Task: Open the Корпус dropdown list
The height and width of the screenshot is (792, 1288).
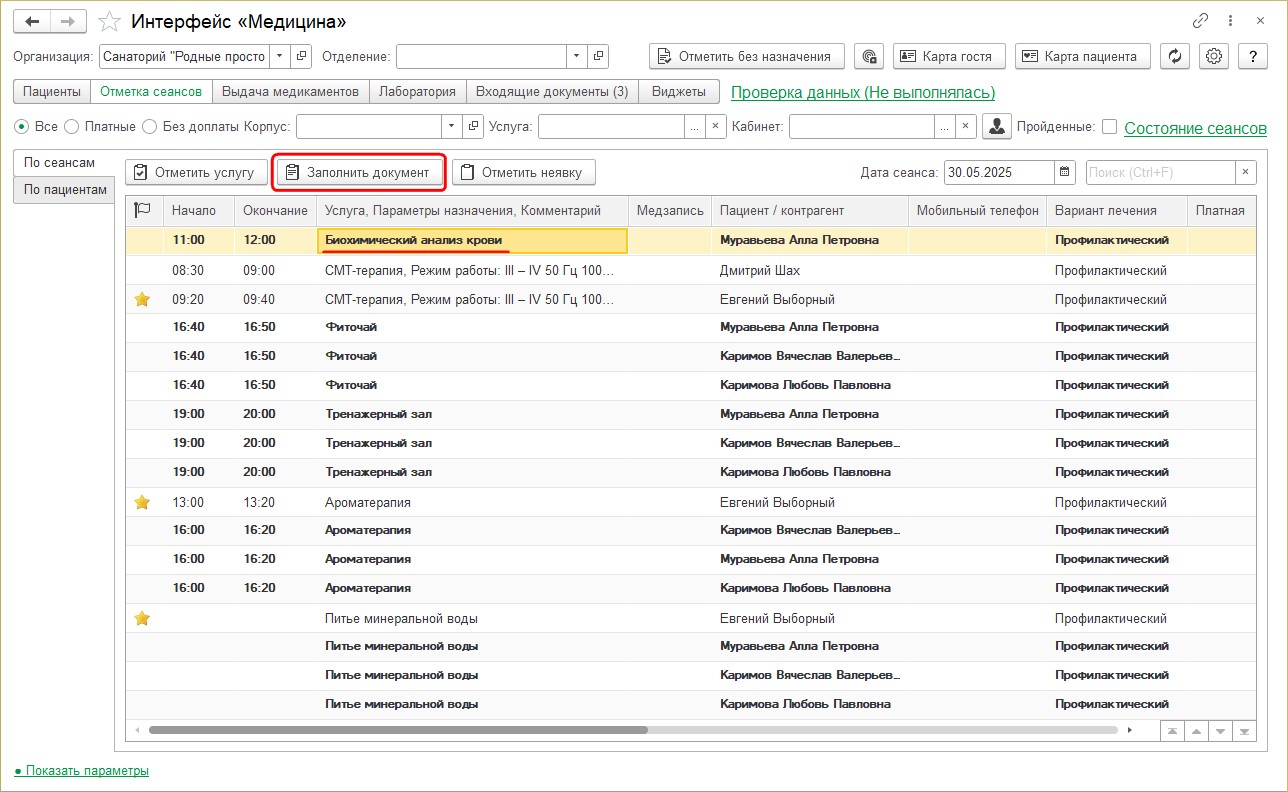Action: 451,127
